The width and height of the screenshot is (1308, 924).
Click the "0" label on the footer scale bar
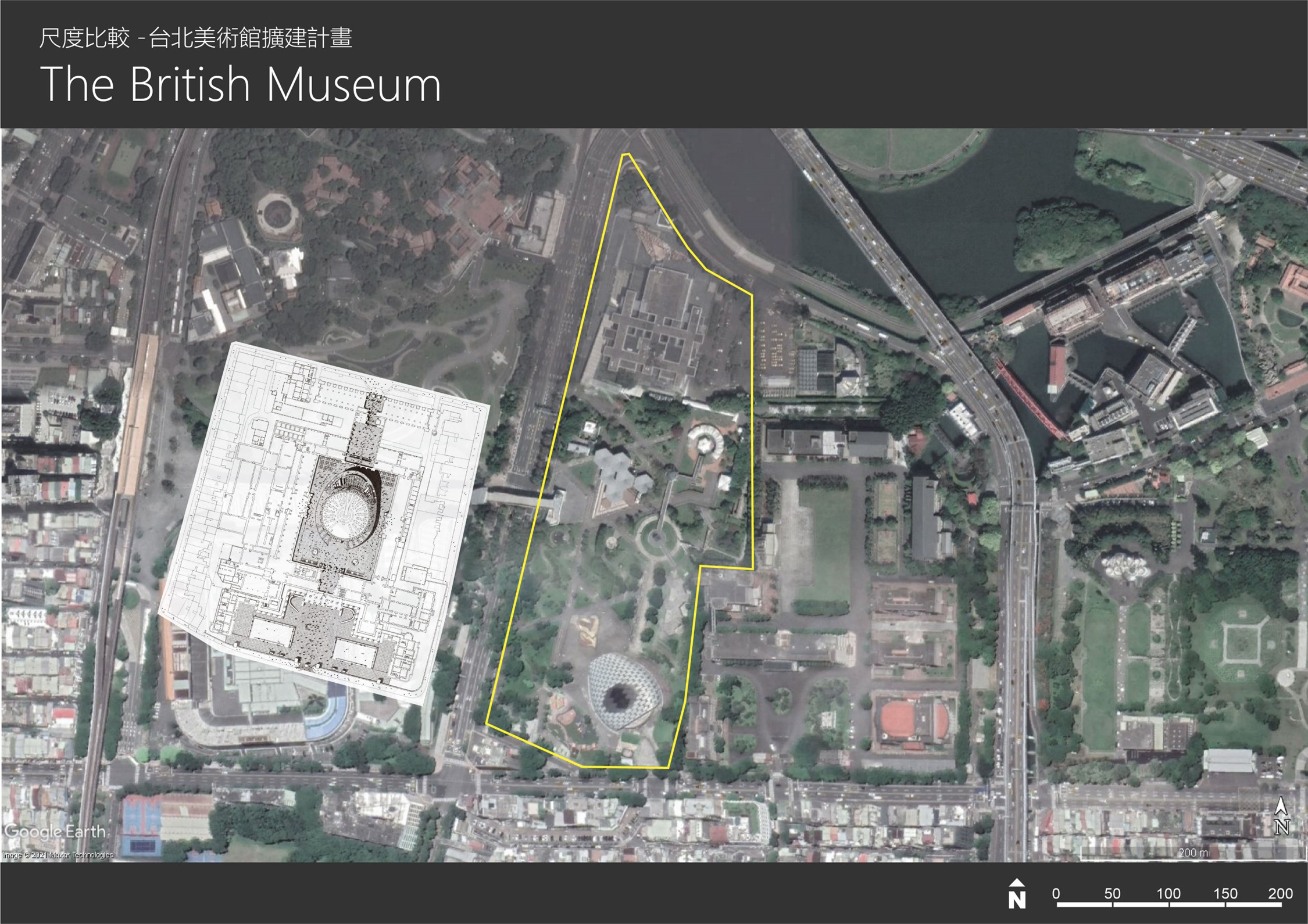[1056, 893]
